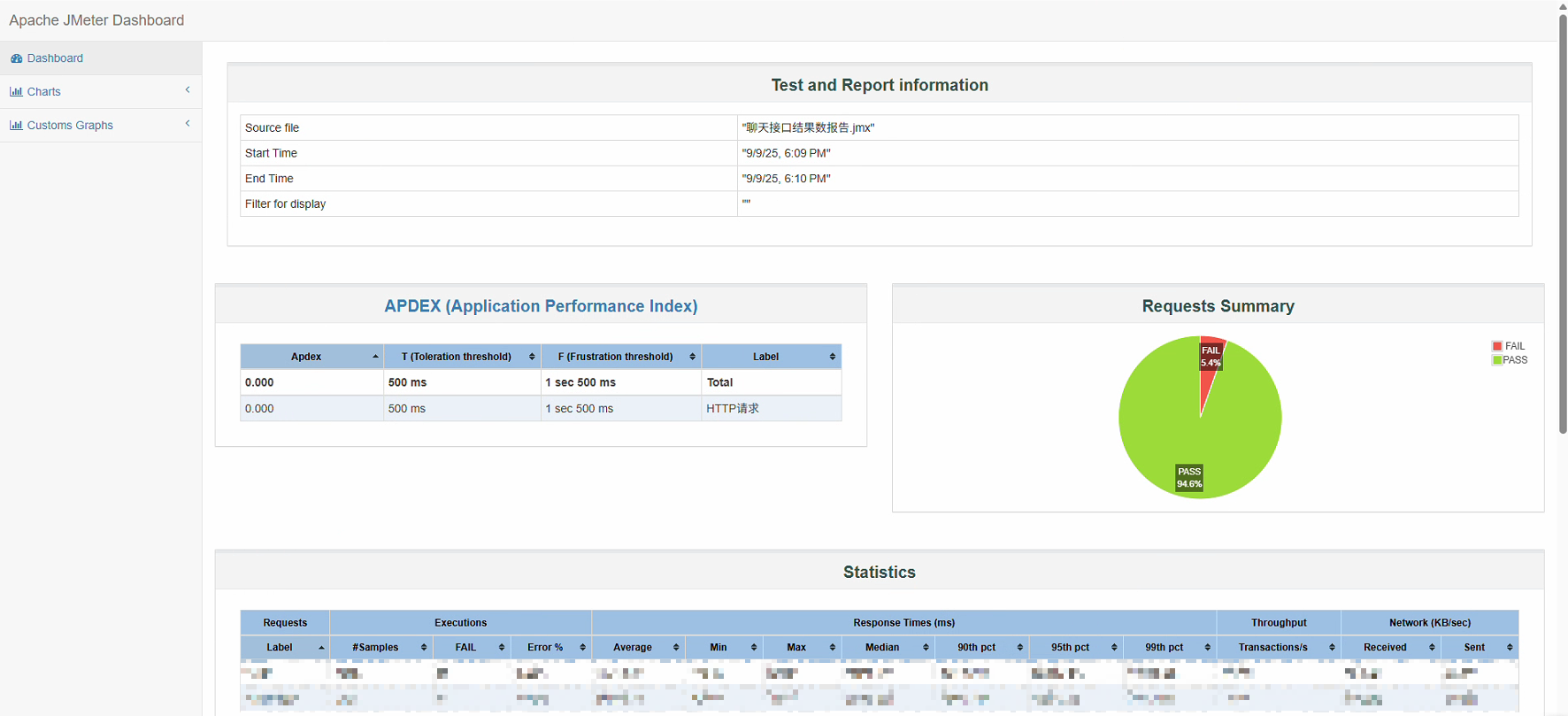Click the Charts bar-chart icon

[x=16, y=92]
